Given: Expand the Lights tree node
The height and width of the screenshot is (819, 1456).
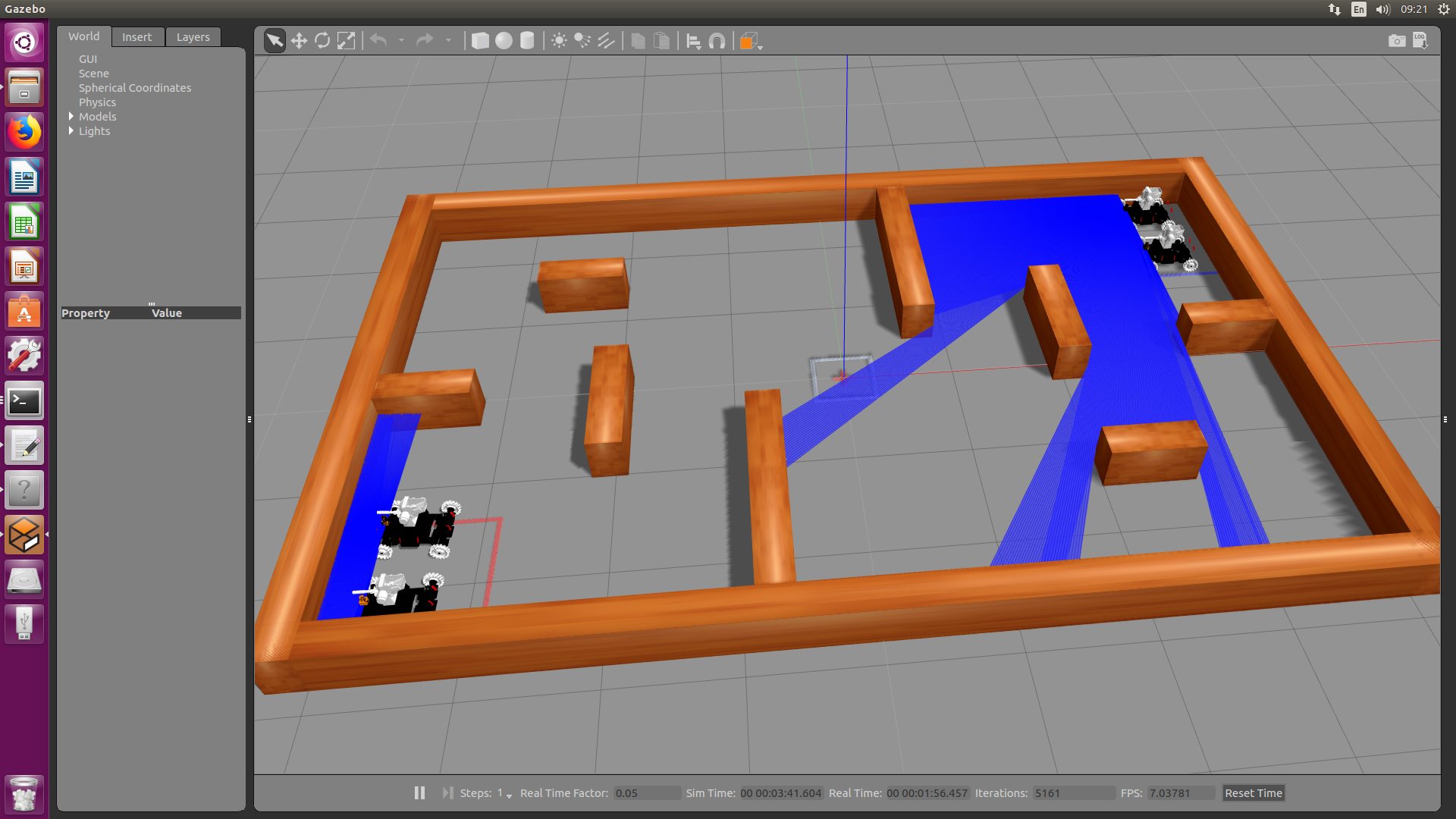Looking at the screenshot, I should [x=71, y=130].
